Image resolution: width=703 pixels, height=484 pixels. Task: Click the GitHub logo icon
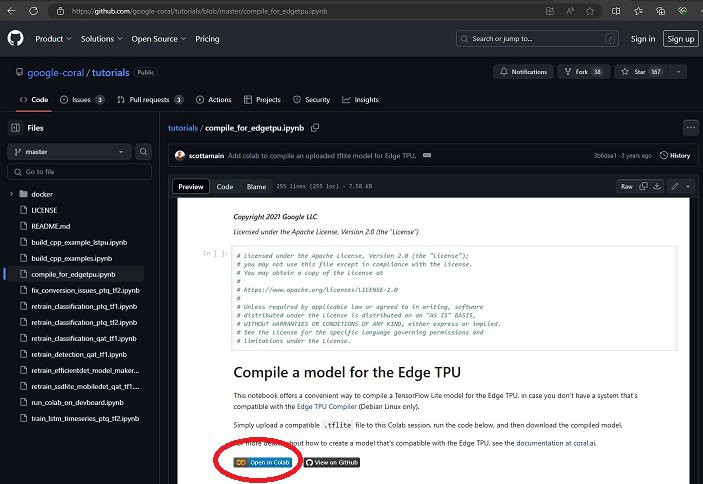point(15,39)
